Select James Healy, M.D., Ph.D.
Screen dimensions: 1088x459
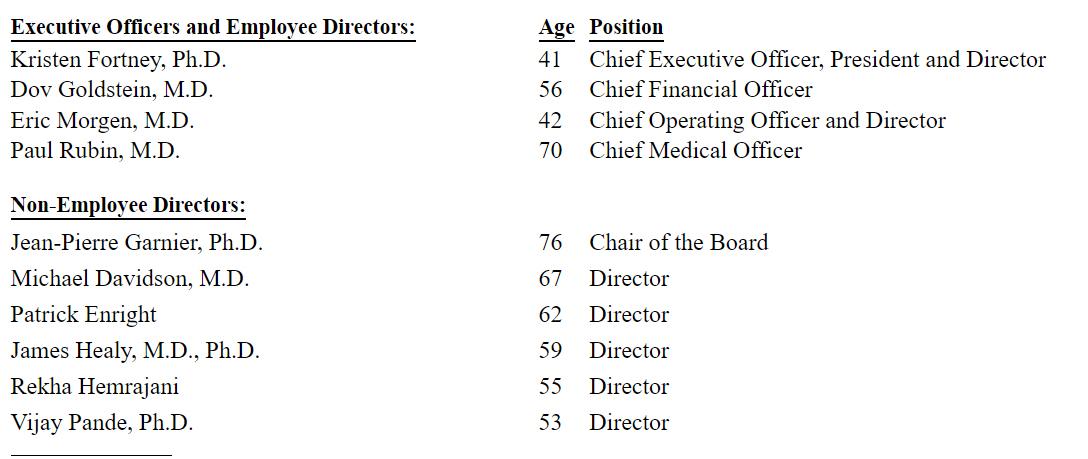[135, 351]
